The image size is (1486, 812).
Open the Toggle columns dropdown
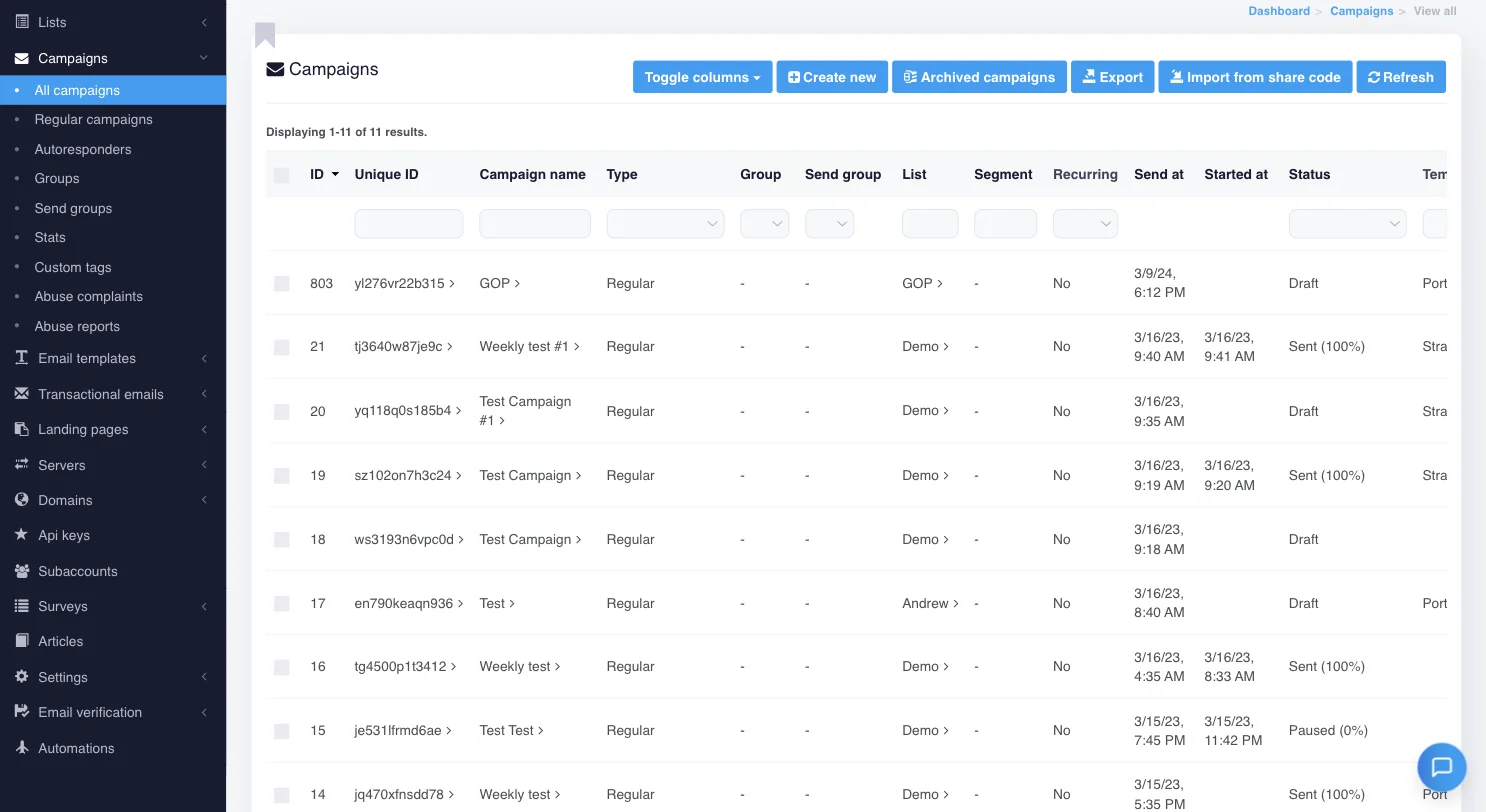(x=702, y=77)
